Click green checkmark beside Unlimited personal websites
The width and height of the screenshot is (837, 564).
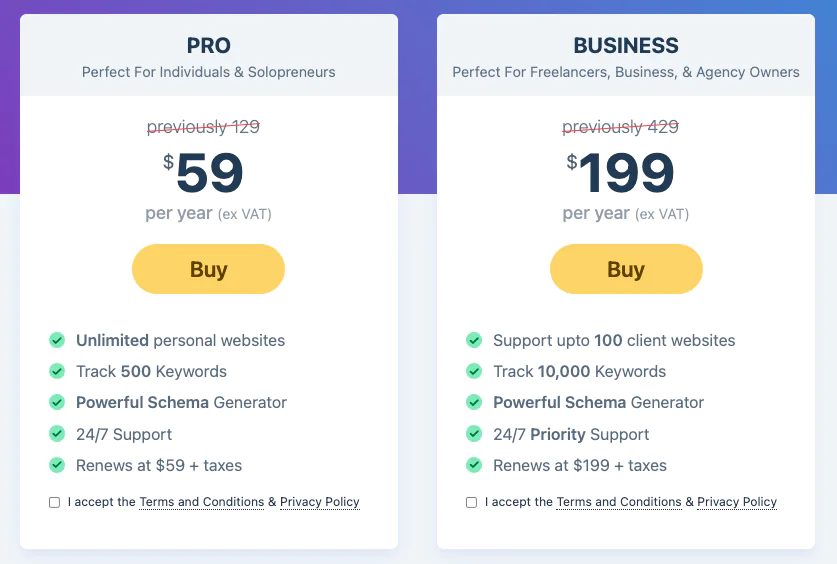[57, 340]
